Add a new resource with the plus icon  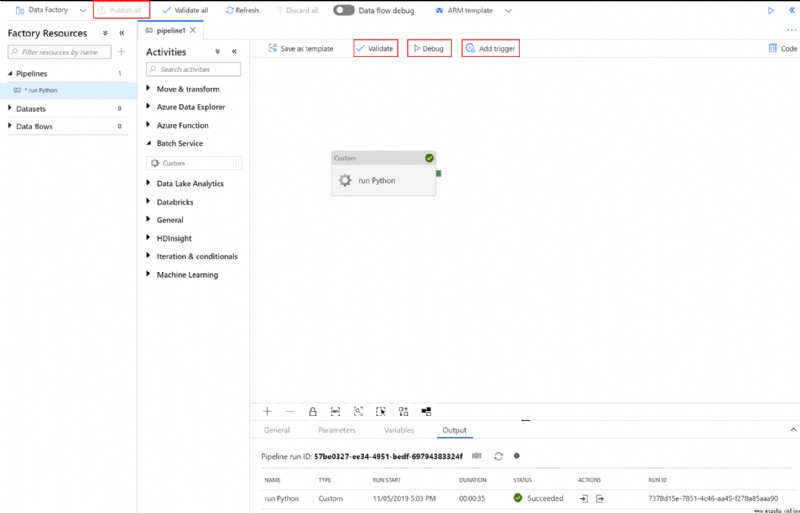tap(121, 52)
